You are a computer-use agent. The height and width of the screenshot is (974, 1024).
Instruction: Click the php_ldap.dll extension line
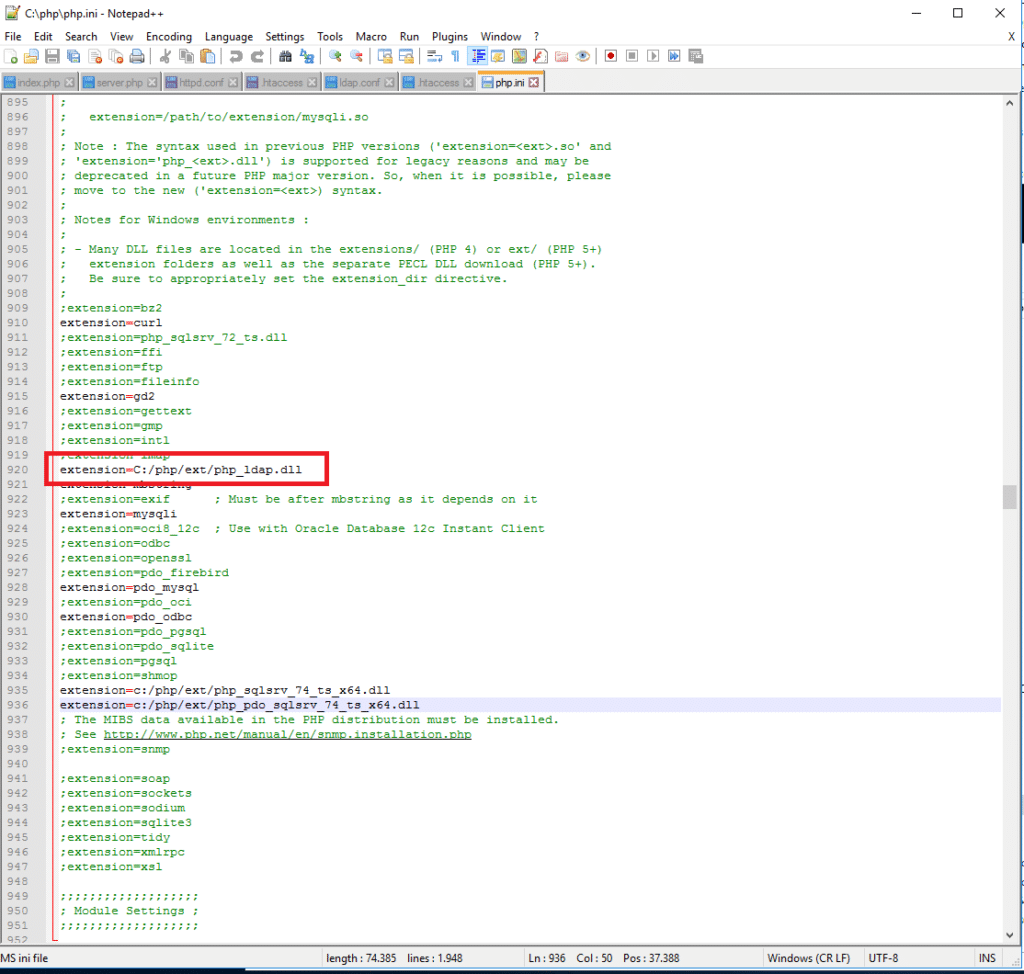click(x=181, y=470)
